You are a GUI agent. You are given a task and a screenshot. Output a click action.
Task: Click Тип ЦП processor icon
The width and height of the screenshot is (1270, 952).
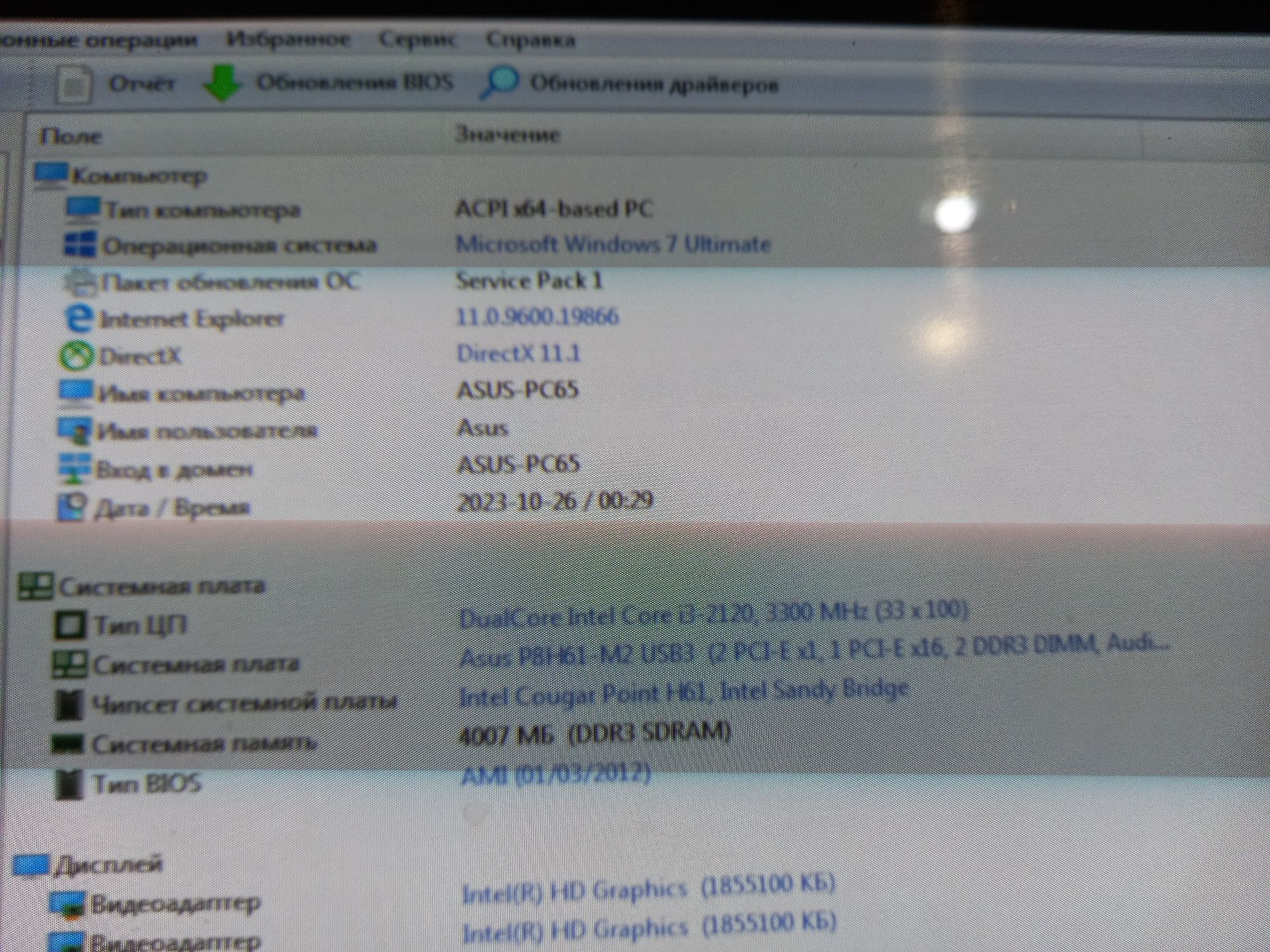69,625
